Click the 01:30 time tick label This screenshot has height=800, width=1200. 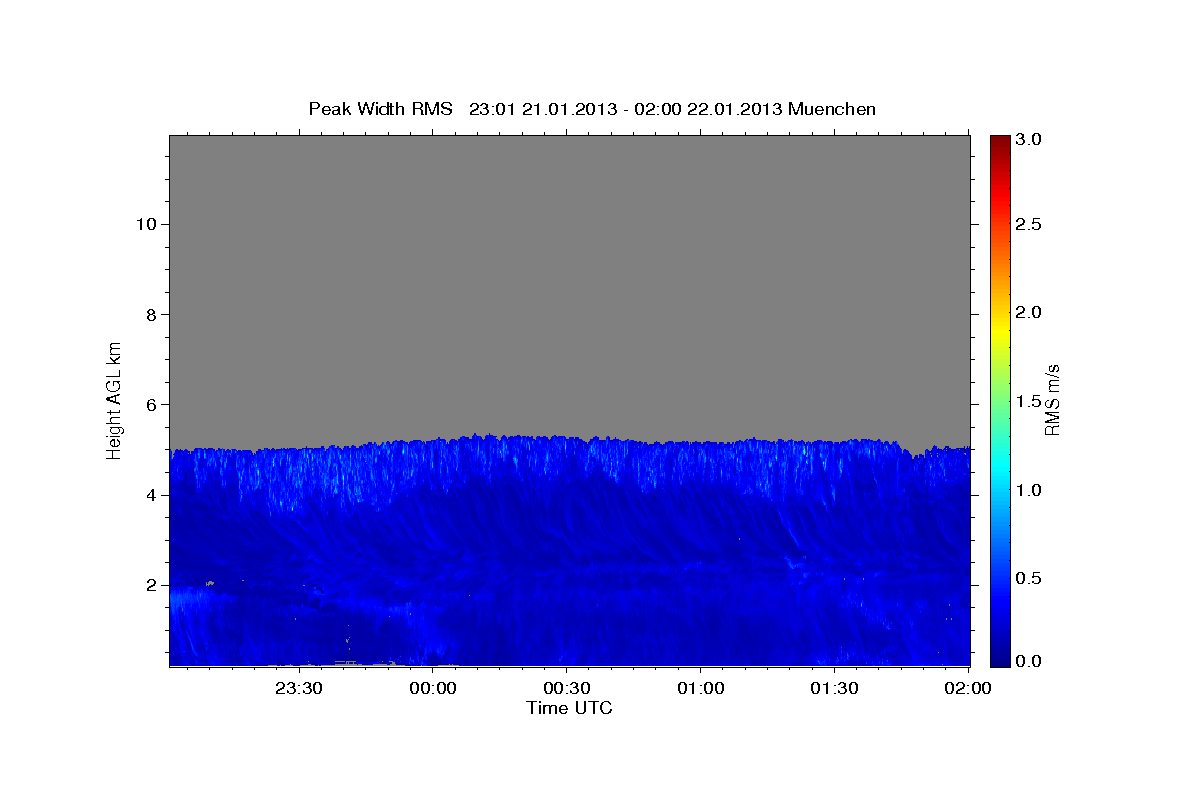click(835, 689)
